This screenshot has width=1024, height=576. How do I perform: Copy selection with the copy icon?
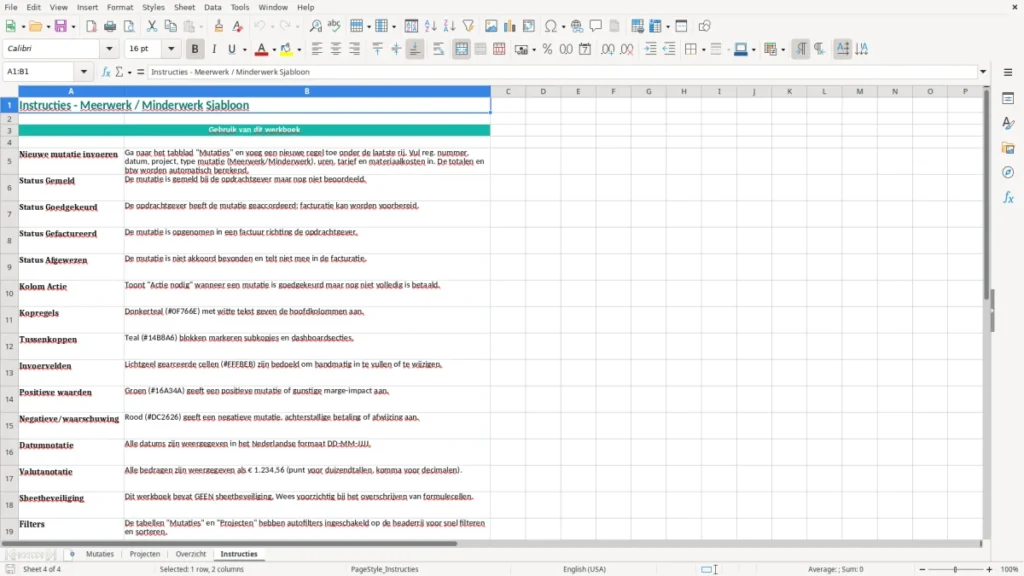(x=170, y=26)
